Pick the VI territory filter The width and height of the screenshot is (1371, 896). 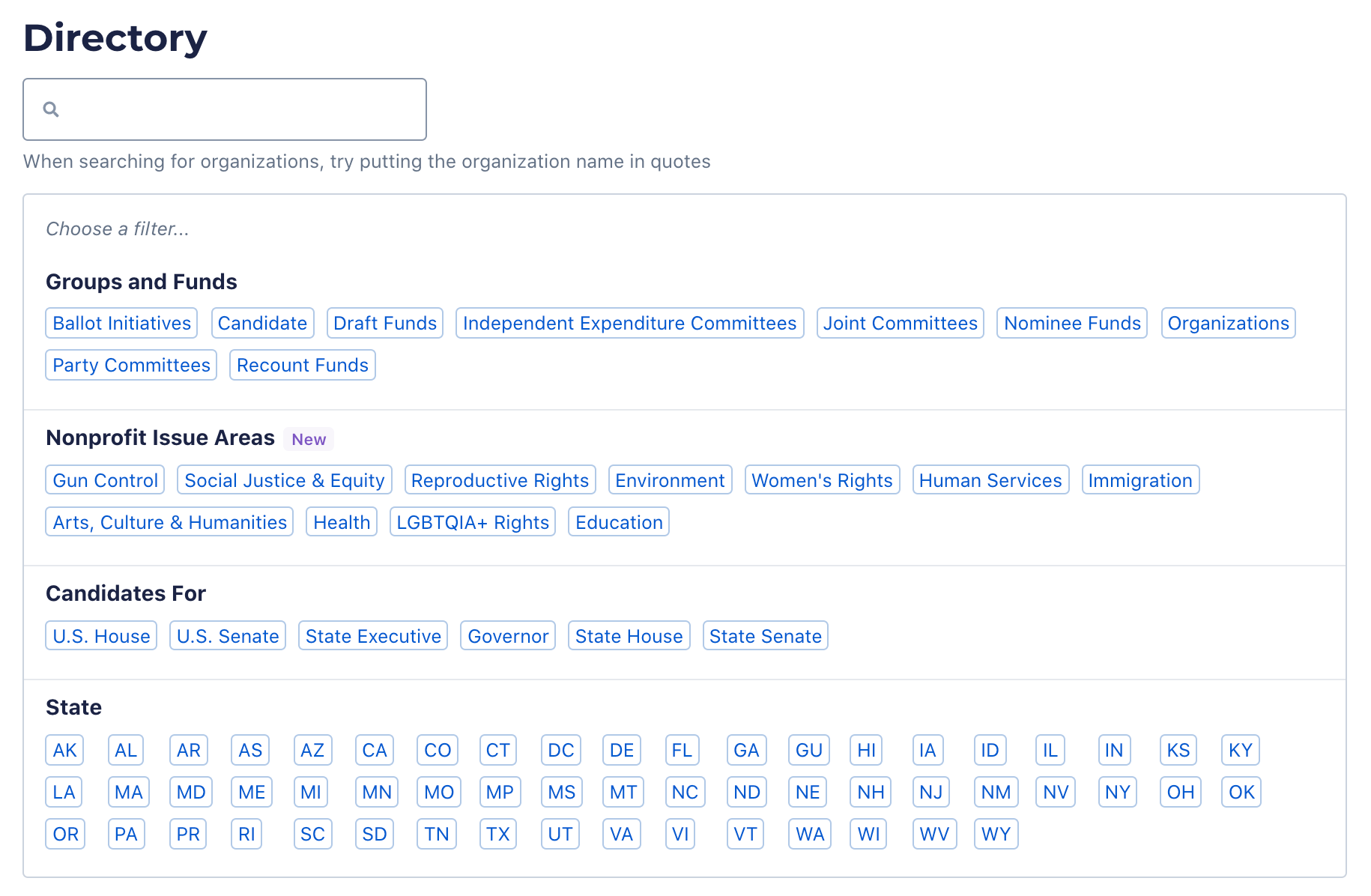tap(680, 834)
